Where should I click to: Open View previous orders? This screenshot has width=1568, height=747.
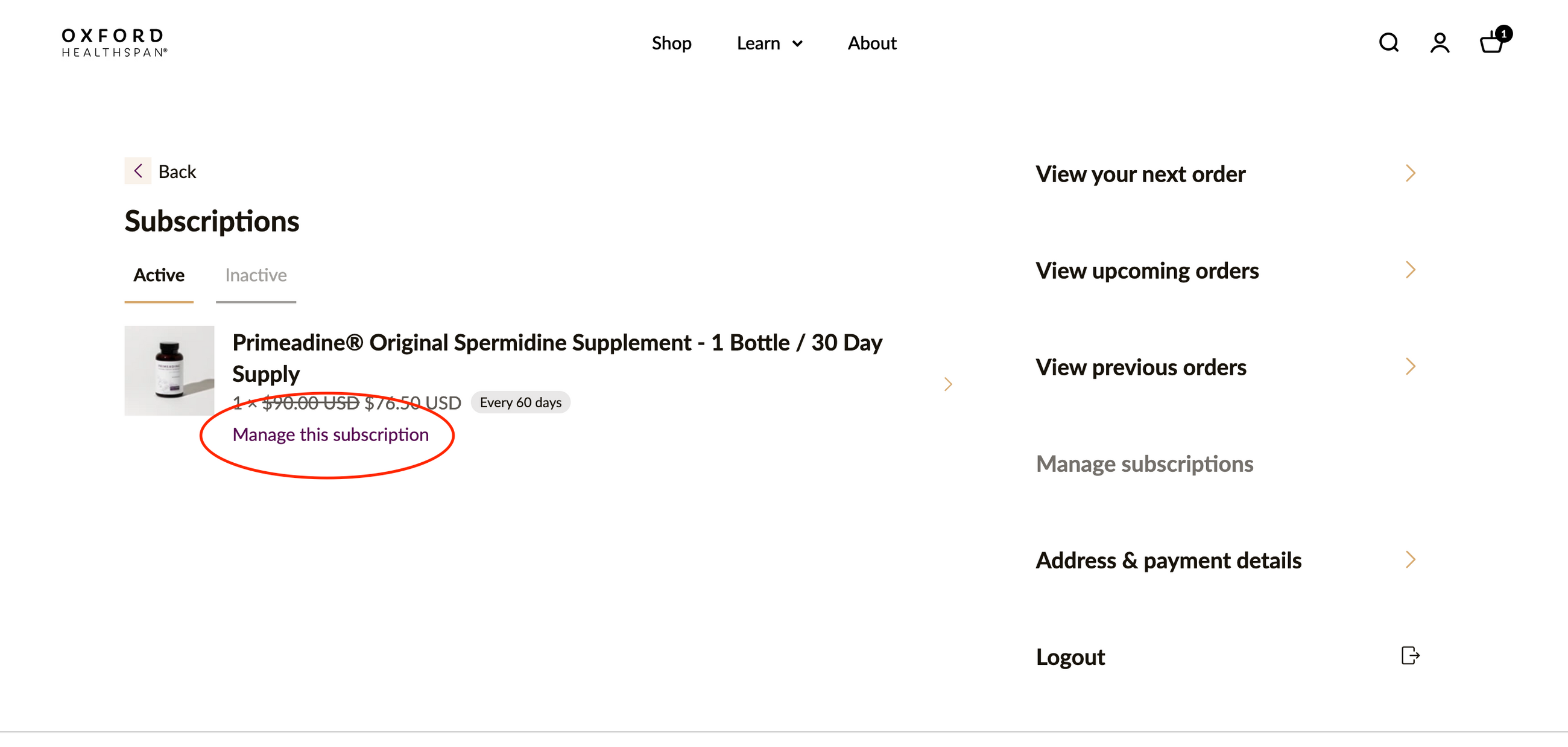1140,367
